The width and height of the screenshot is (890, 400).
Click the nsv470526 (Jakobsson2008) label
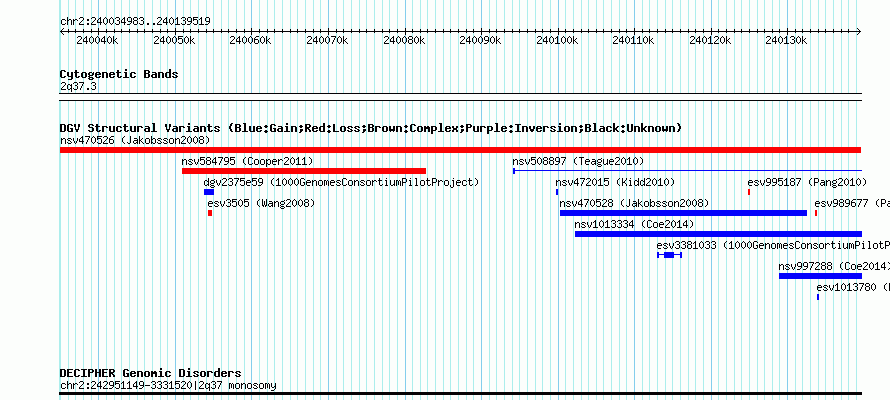click(x=135, y=140)
